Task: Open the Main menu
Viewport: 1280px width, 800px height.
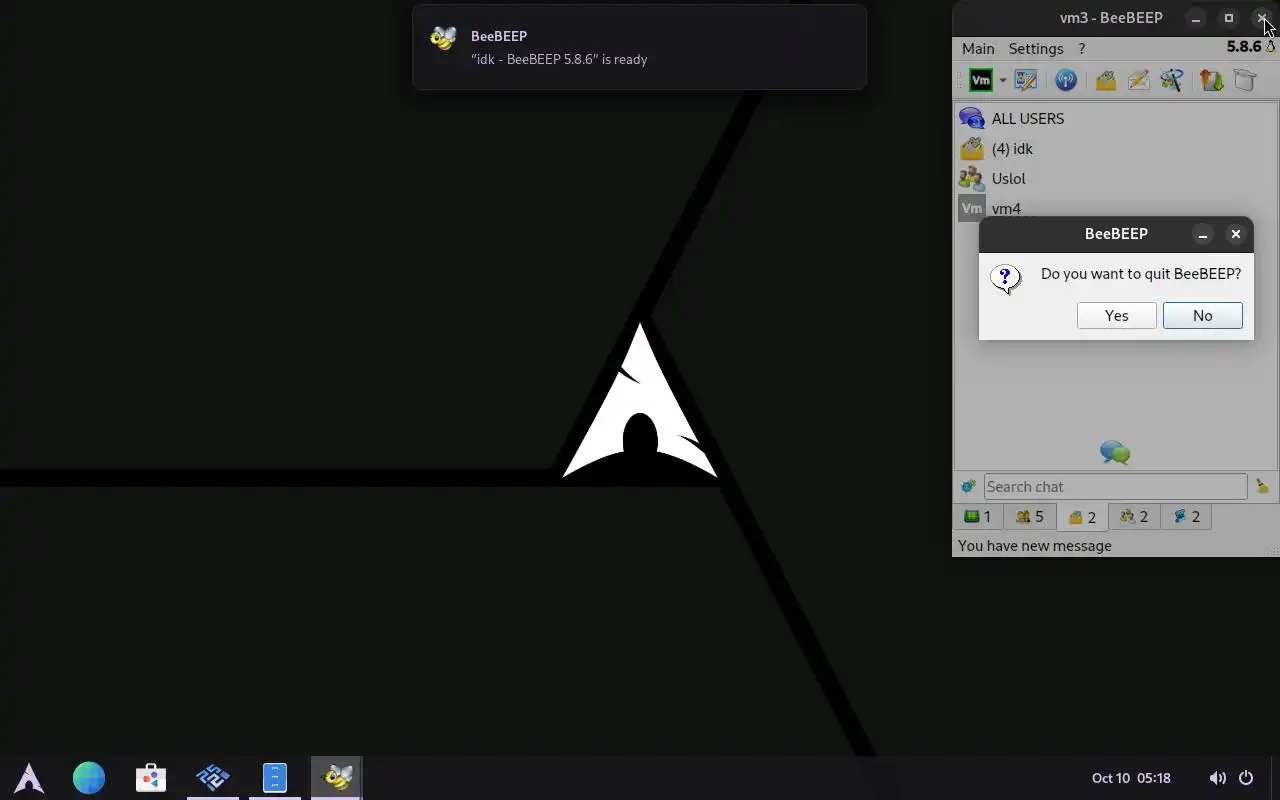Action: (x=978, y=48)
